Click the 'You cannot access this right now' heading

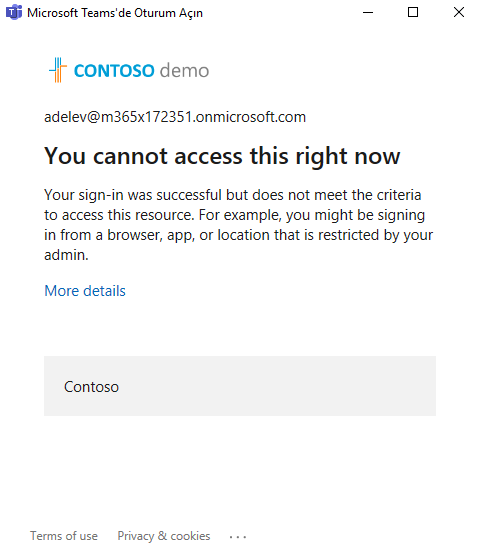[x=222, y=156]
